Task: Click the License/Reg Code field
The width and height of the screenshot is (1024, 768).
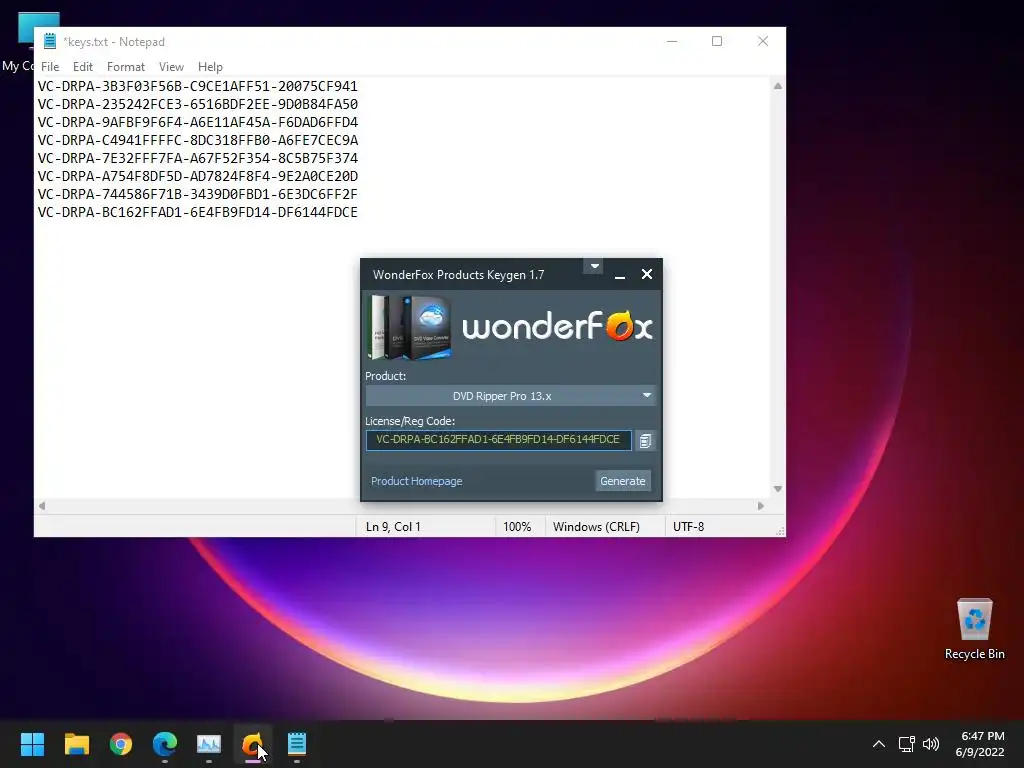Action: tap(498, 440)
